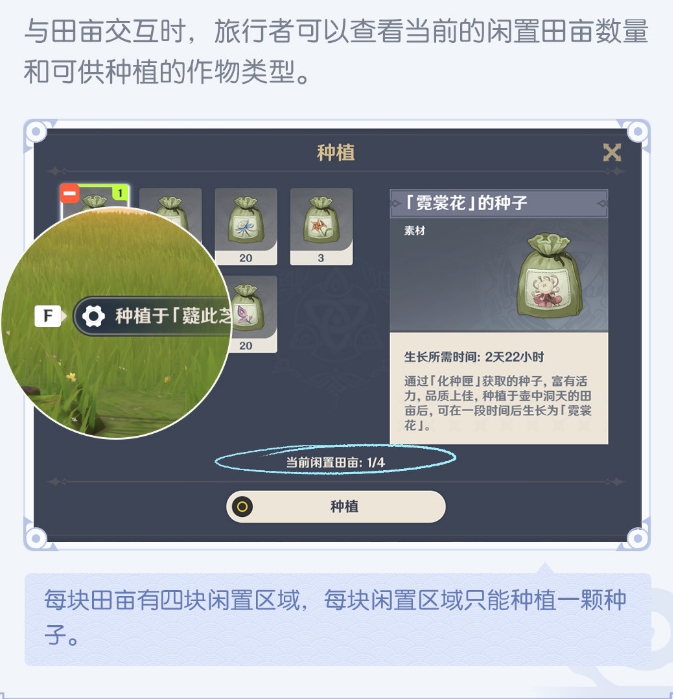Image resolution: width=673 pixels, height=699 pixels.
Task: Click the 种植于「薿此芝 interaction prompt
Action: tap(152, 316)
